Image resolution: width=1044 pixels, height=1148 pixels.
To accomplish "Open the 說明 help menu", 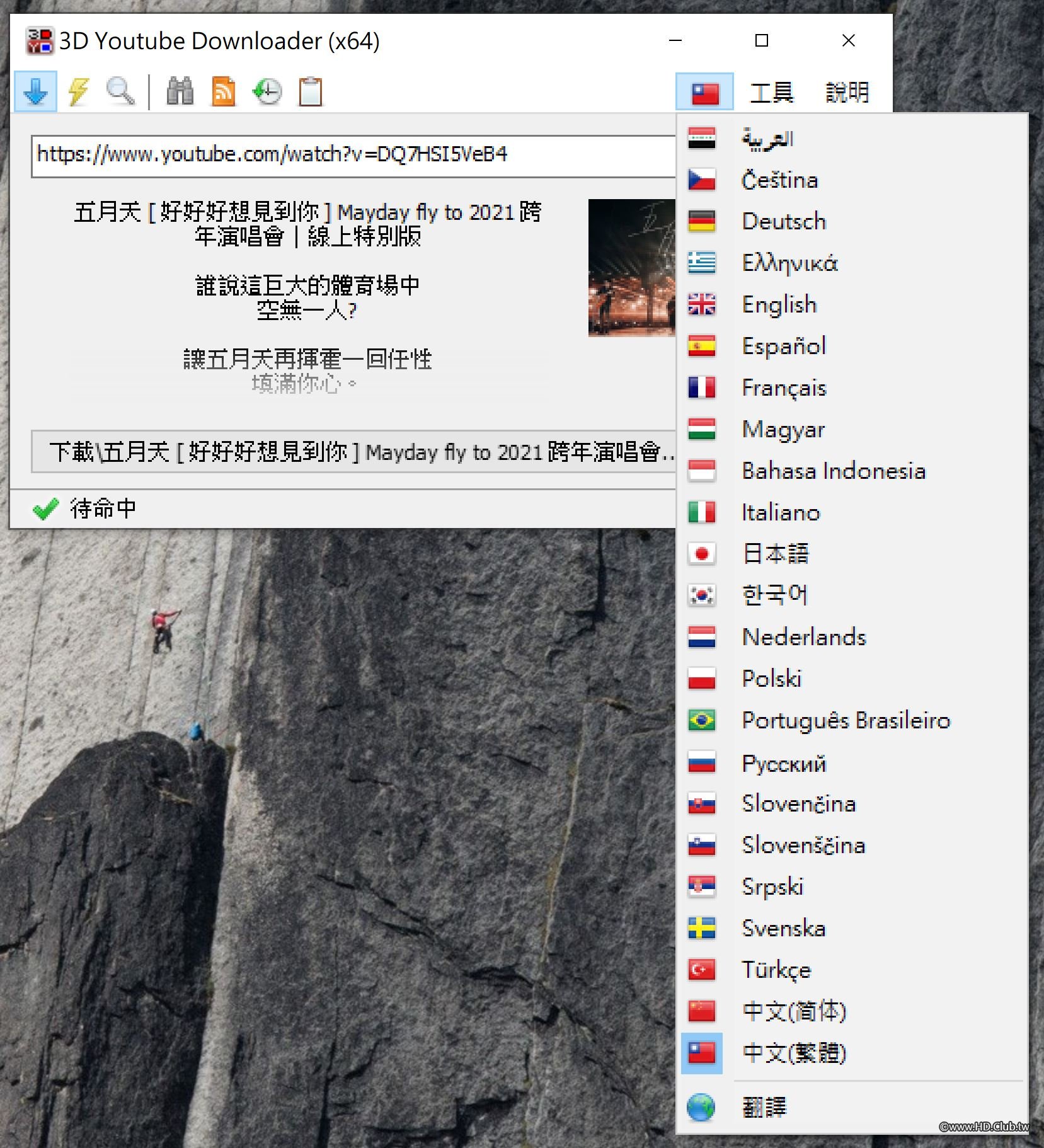I will pyautogui.click(x=847, y=92).
